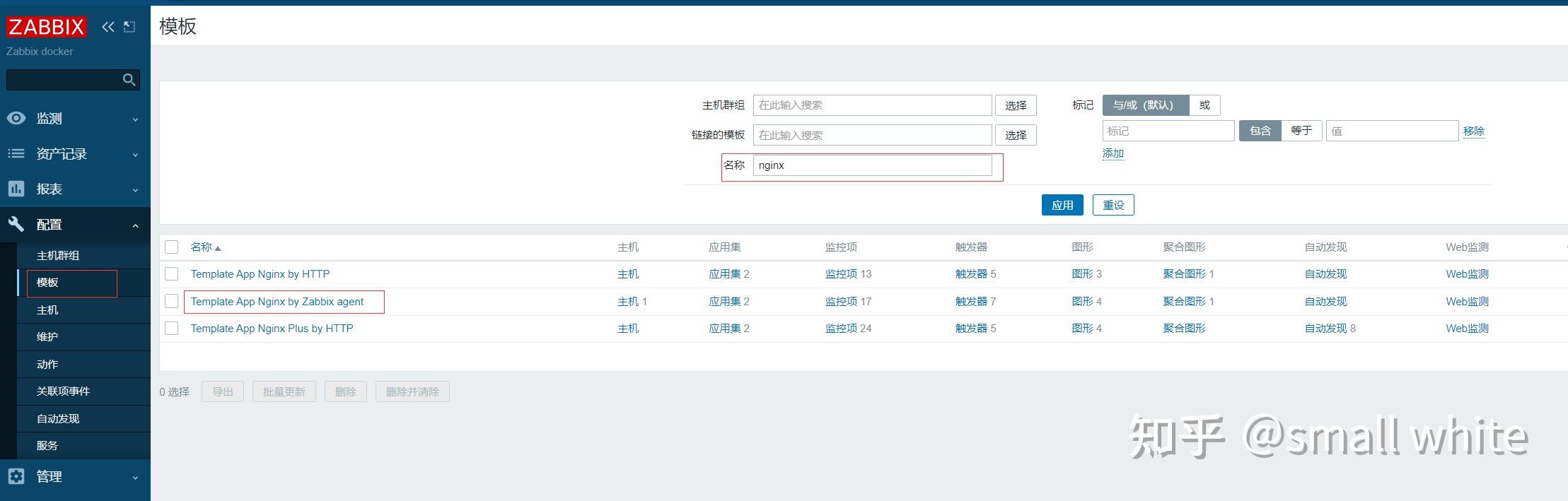Open Template App Nginx by Zabbix agent
The width and height of the screenshot is (1568, 501).
pyautogui.click(x=277, y=302)
